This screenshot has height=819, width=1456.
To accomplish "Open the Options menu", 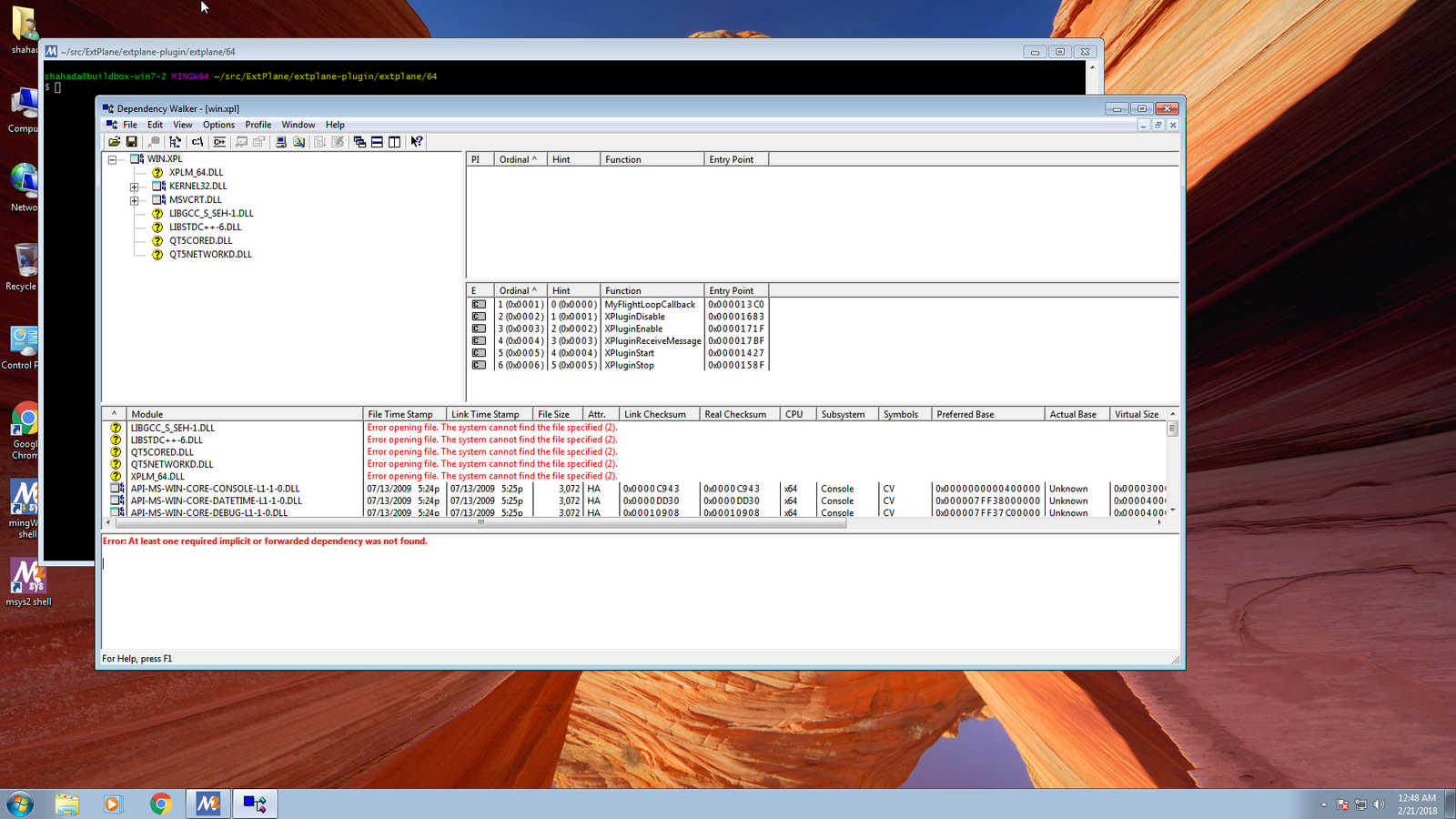I will click(x=218, y=125).
